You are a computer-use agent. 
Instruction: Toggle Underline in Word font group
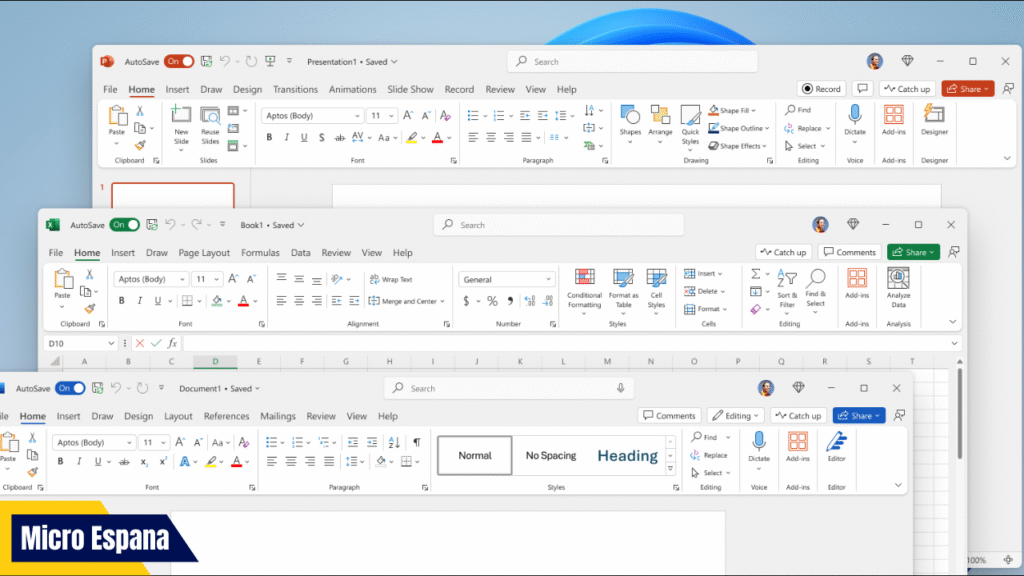(x=98, y=462)
